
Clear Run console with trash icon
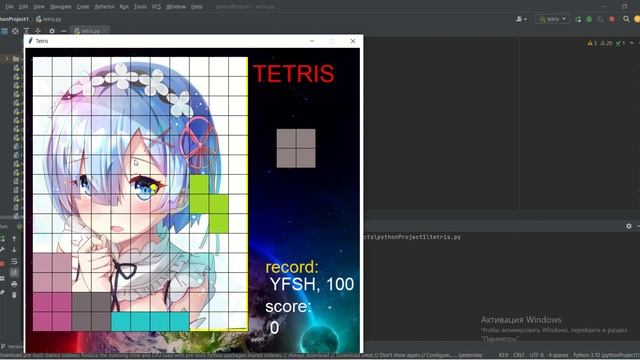point(14,295)
